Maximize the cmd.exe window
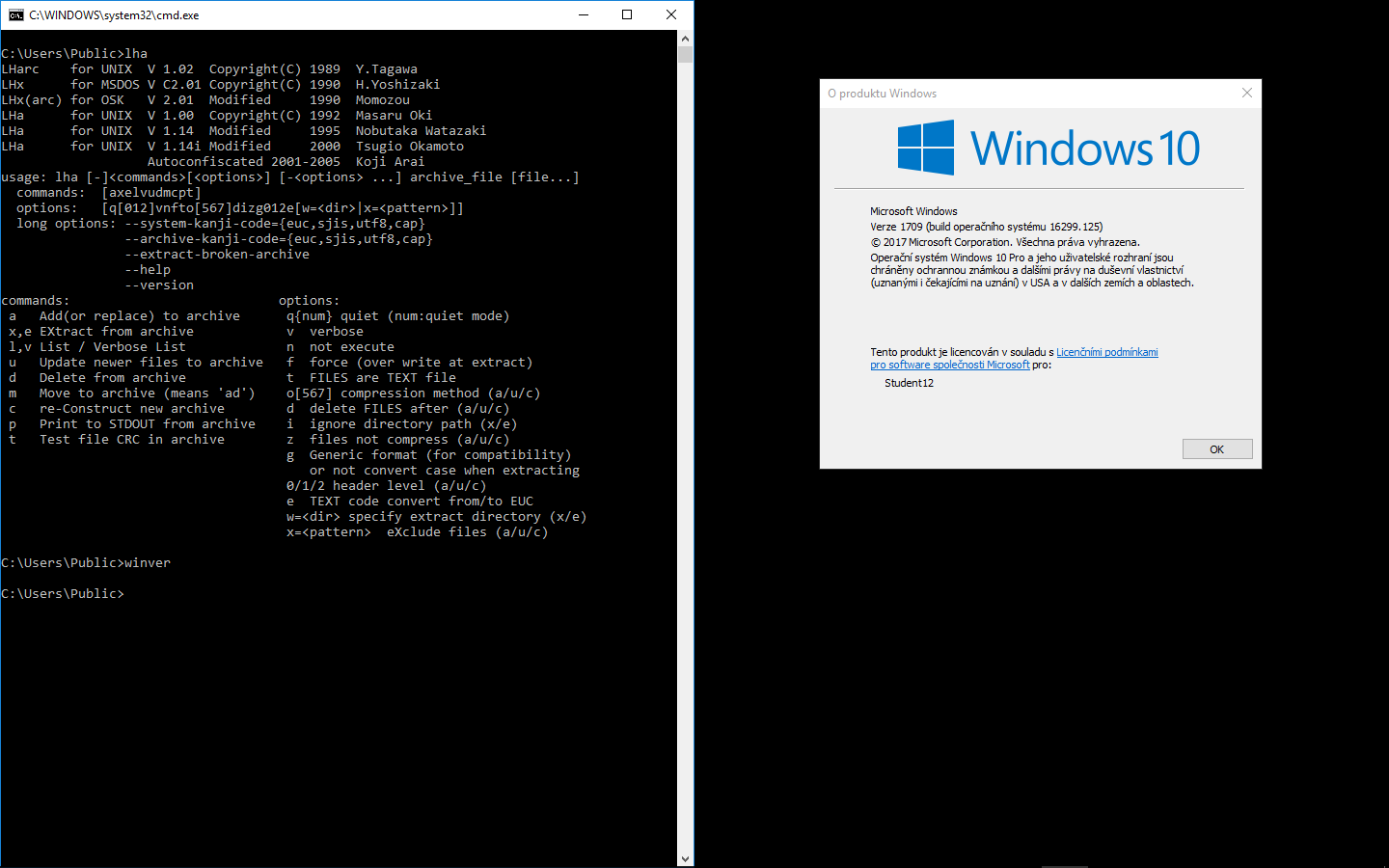This screenshot has height=868, width=1389. [627, 14]
